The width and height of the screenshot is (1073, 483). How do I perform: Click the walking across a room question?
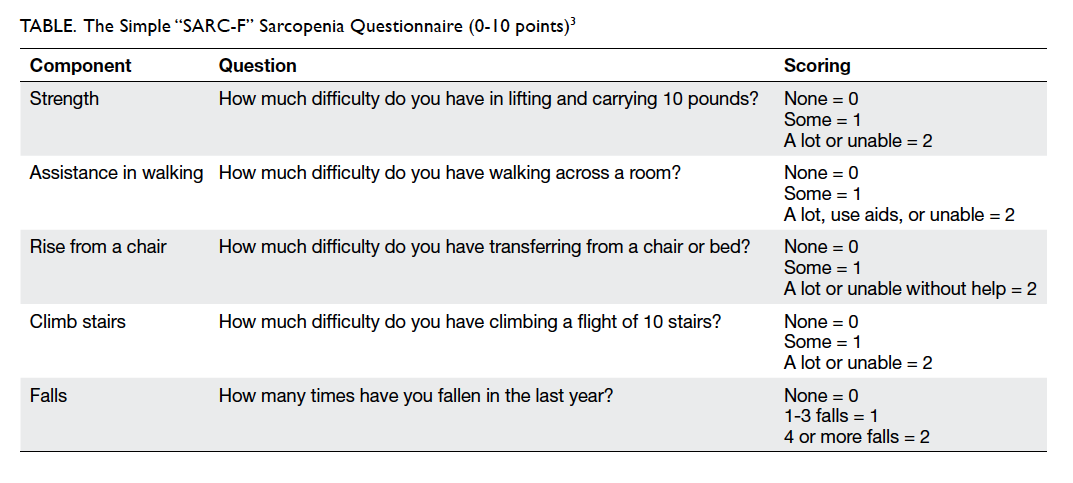click(450, 173)
